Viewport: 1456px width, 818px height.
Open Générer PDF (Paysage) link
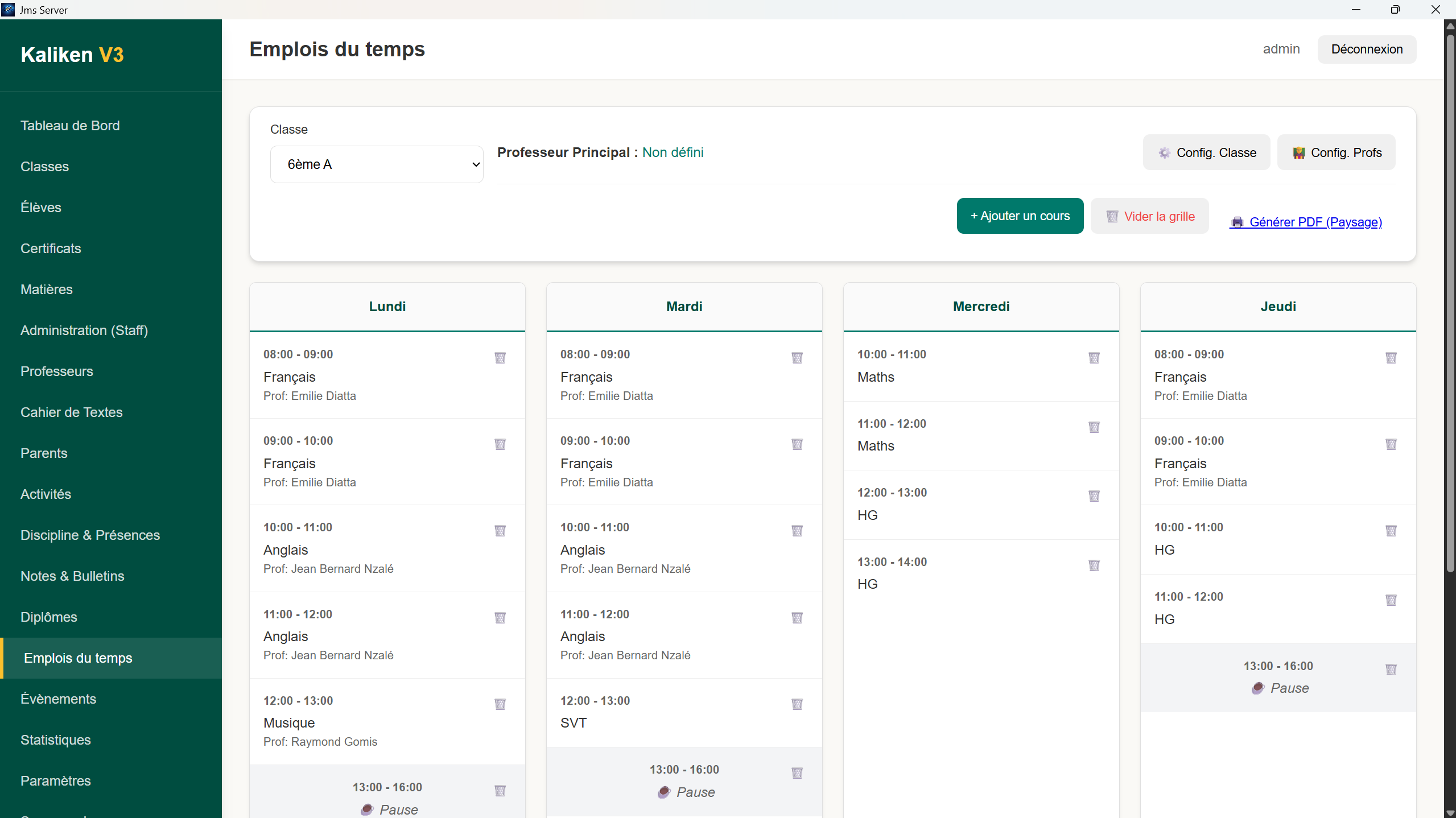pos(1306,222)
